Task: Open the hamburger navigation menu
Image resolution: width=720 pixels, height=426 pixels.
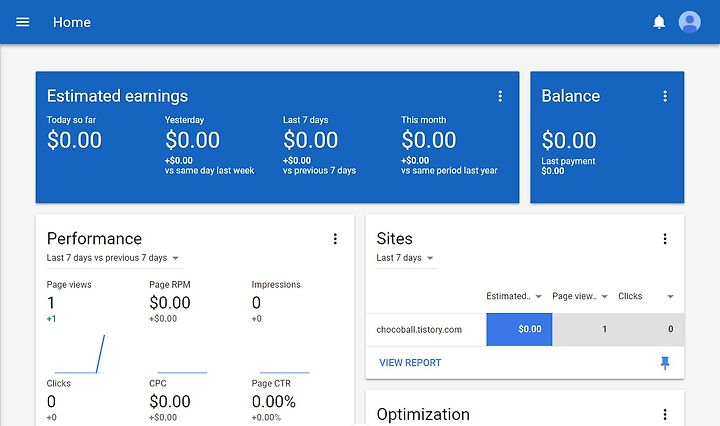Action: (22, 22)
